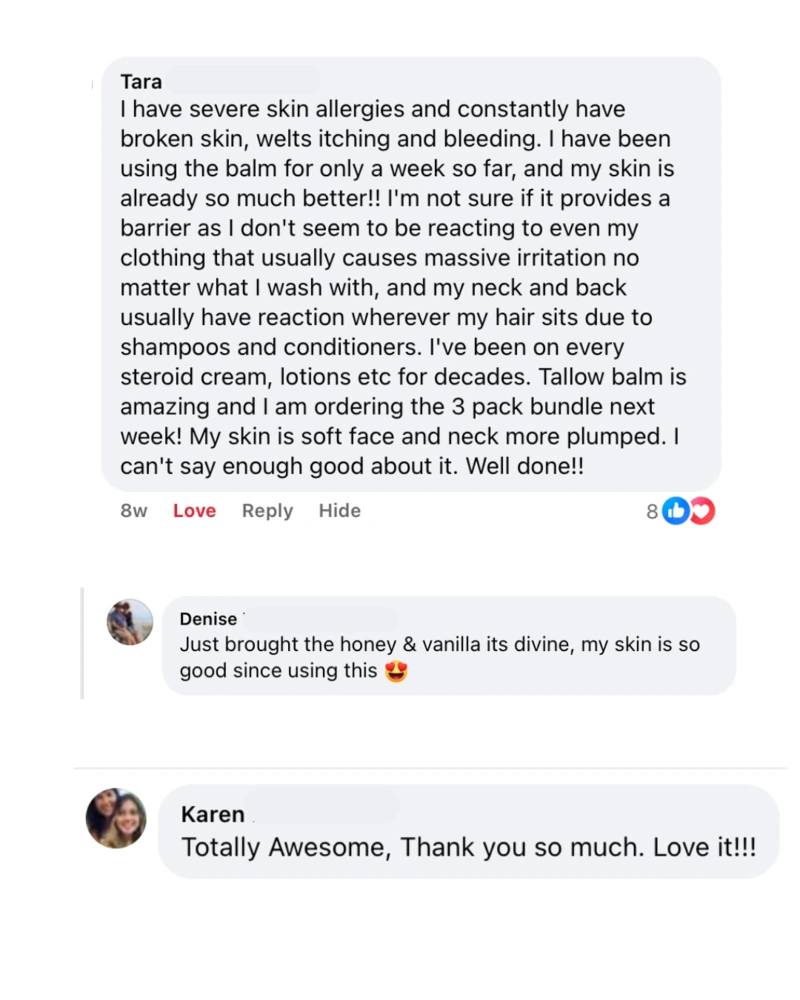Open Tara's profile by clicking her name
800x1000 pixels.
pos(140,81)
